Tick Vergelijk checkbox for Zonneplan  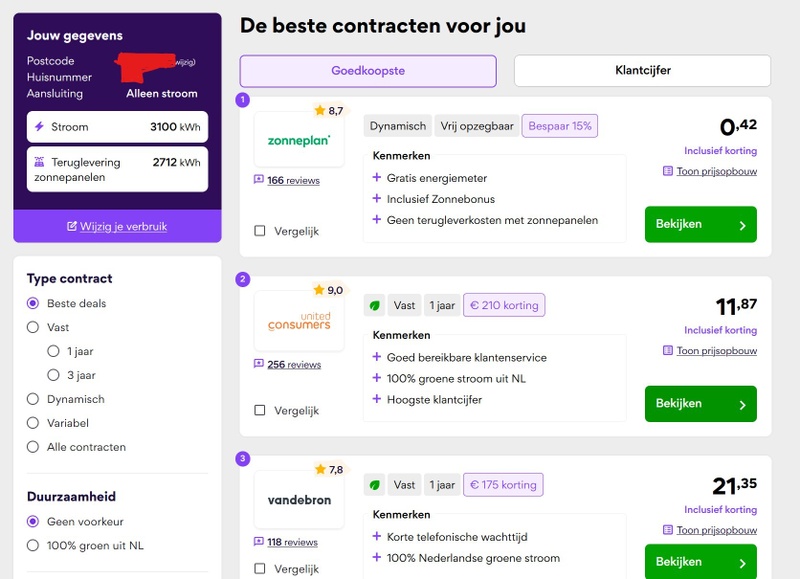click(x=260, y=231)
